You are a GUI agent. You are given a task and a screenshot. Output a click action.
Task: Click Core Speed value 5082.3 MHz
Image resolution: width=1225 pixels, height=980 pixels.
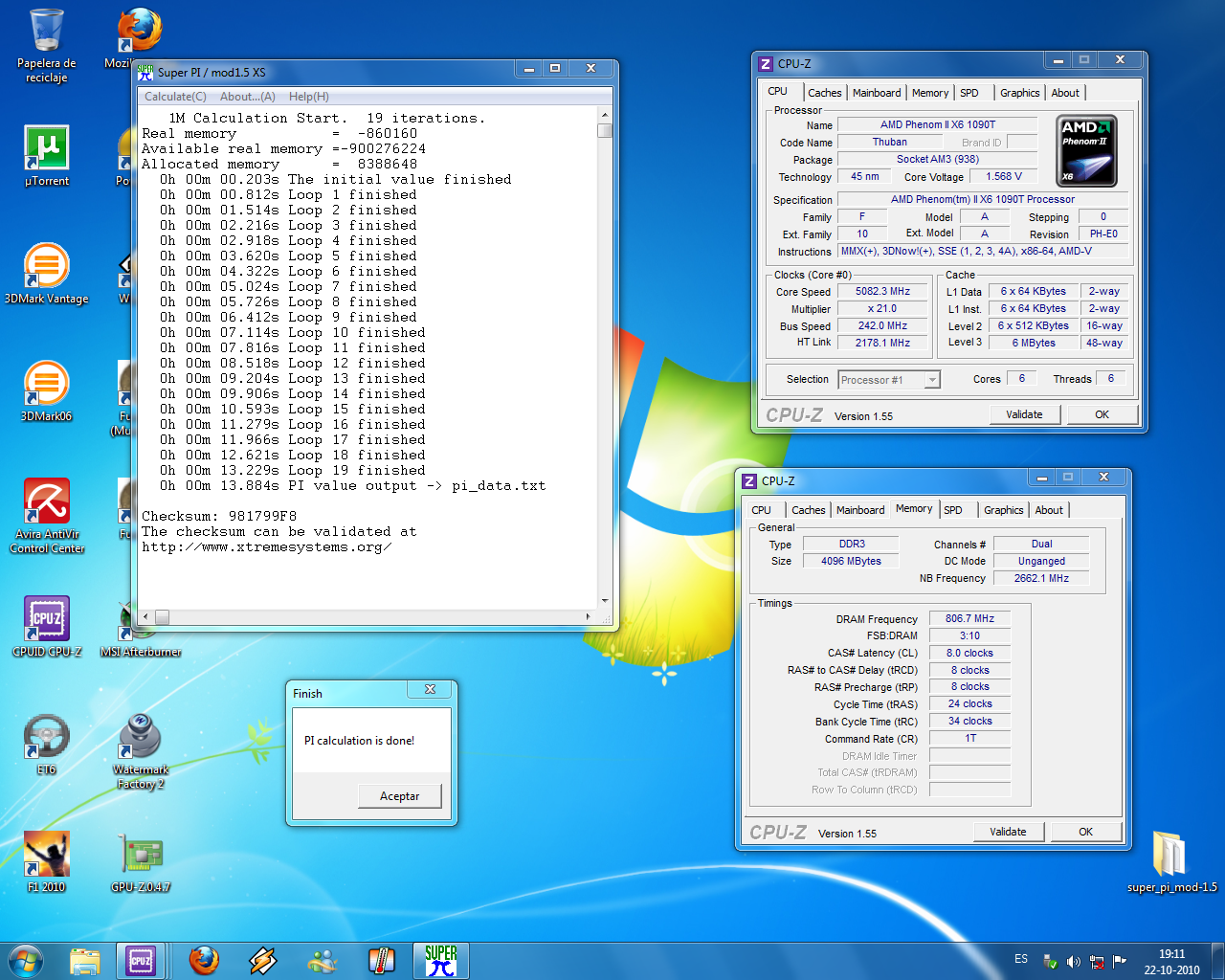tap(882, 291)
